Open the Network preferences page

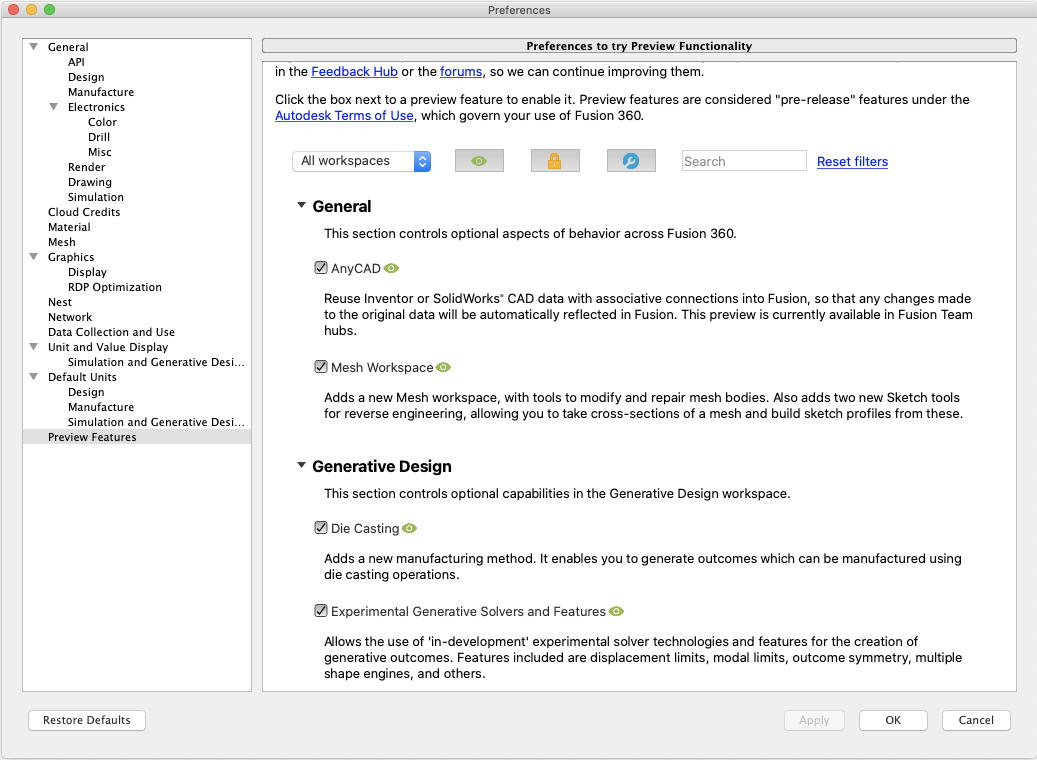coord(70,317)
